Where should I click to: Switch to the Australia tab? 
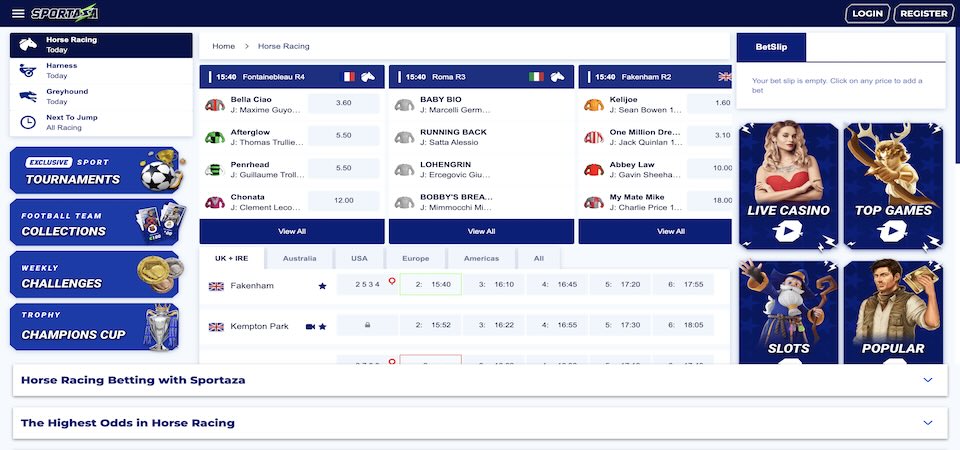[x=299, y=258]
